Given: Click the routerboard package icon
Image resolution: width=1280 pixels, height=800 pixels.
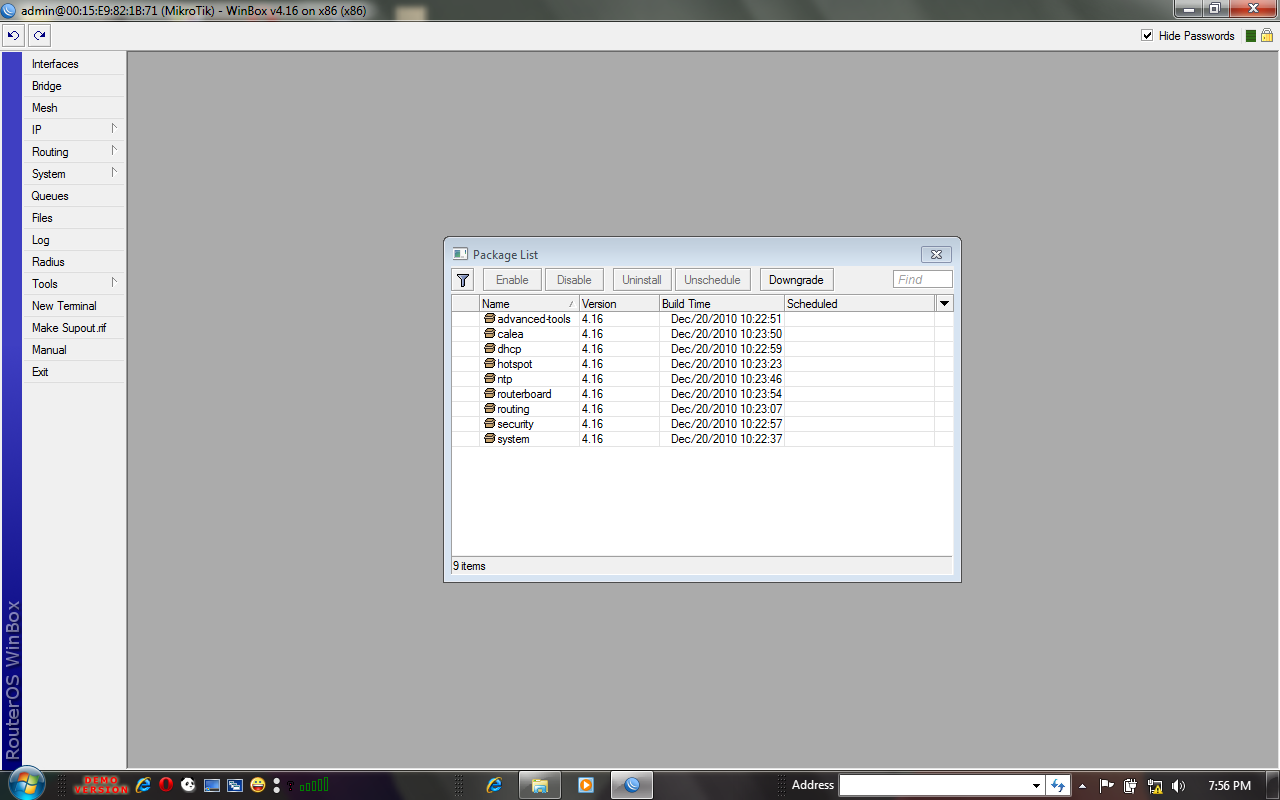Looking at the screenshot, I should click(490, 393).
